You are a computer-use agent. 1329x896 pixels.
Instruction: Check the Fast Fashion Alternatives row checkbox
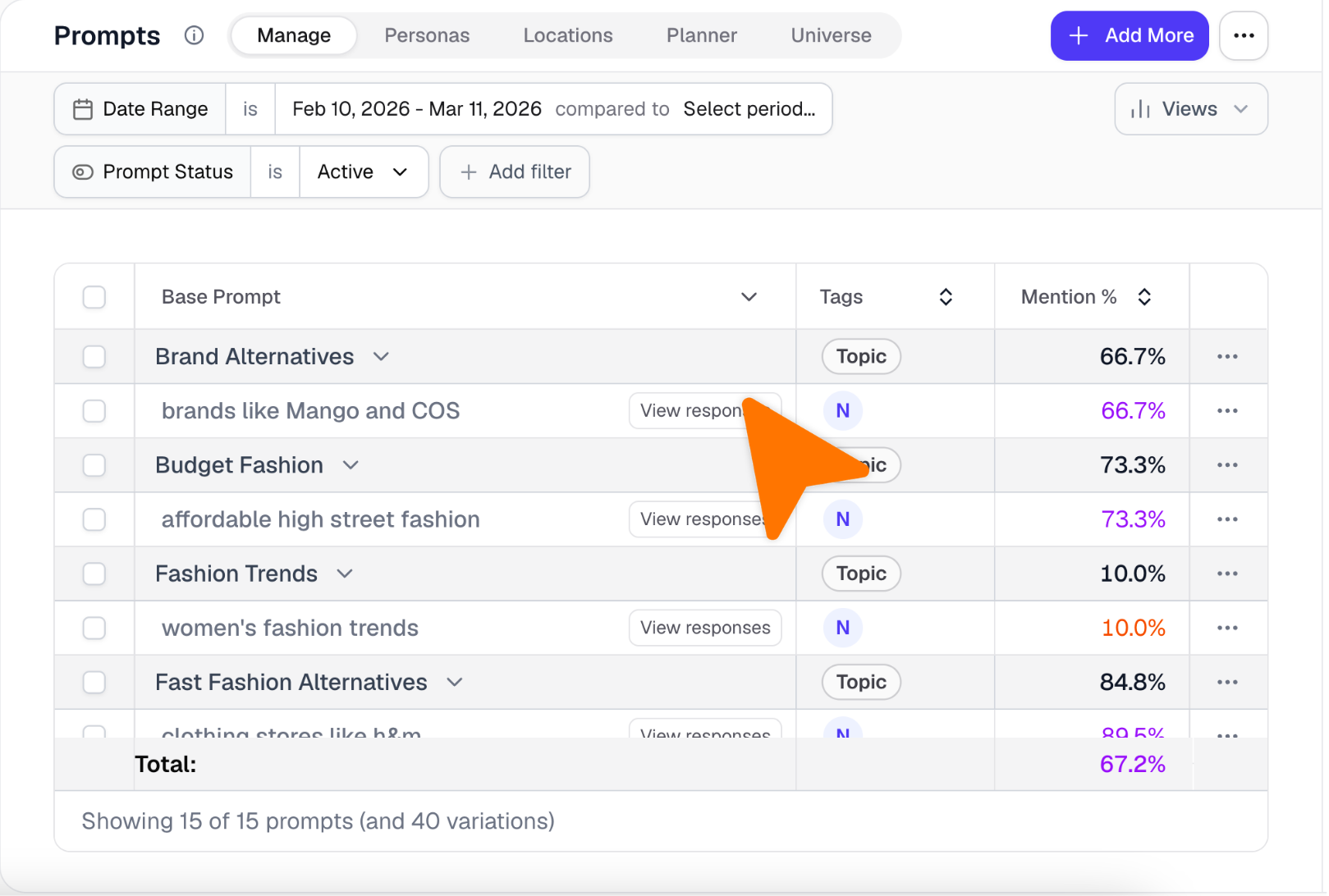(94, 681)
